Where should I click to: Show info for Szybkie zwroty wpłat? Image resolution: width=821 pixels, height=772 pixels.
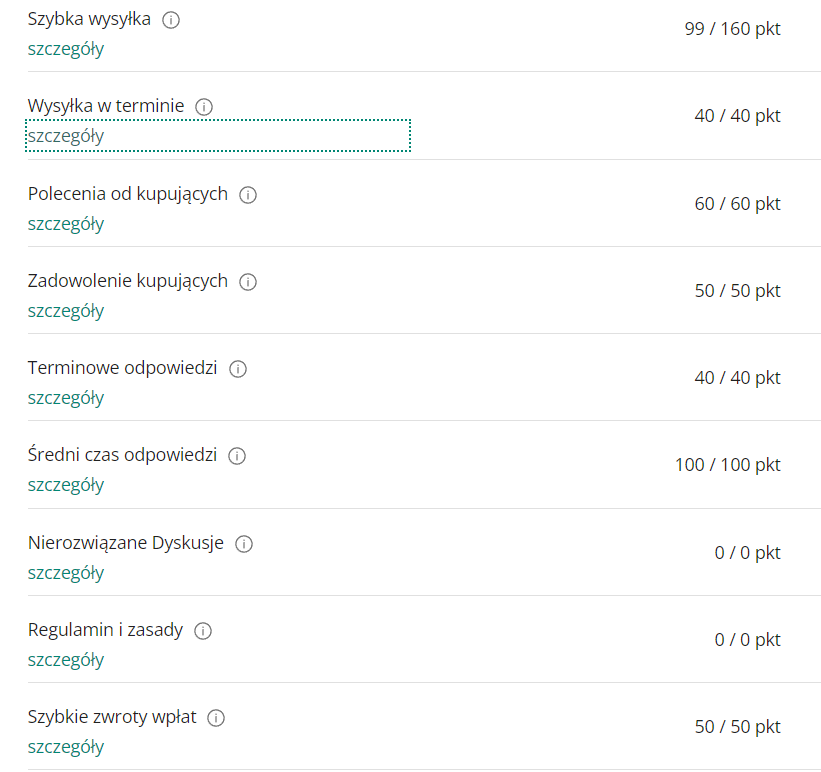point(216,718)
